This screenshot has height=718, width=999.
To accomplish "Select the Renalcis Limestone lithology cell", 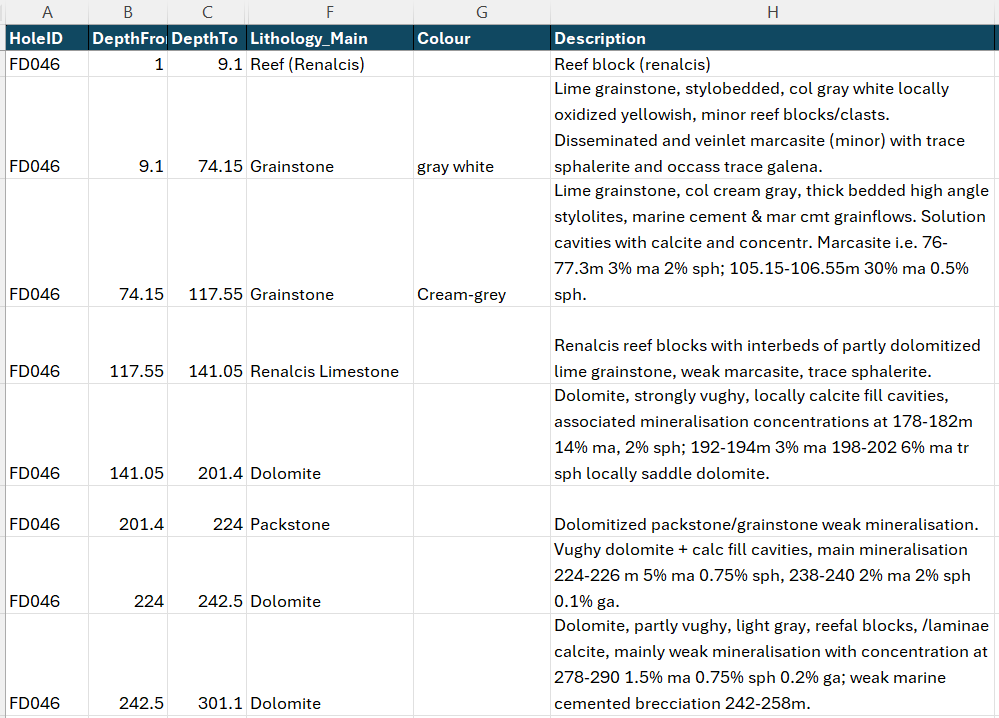I will (x=330, y=345).
